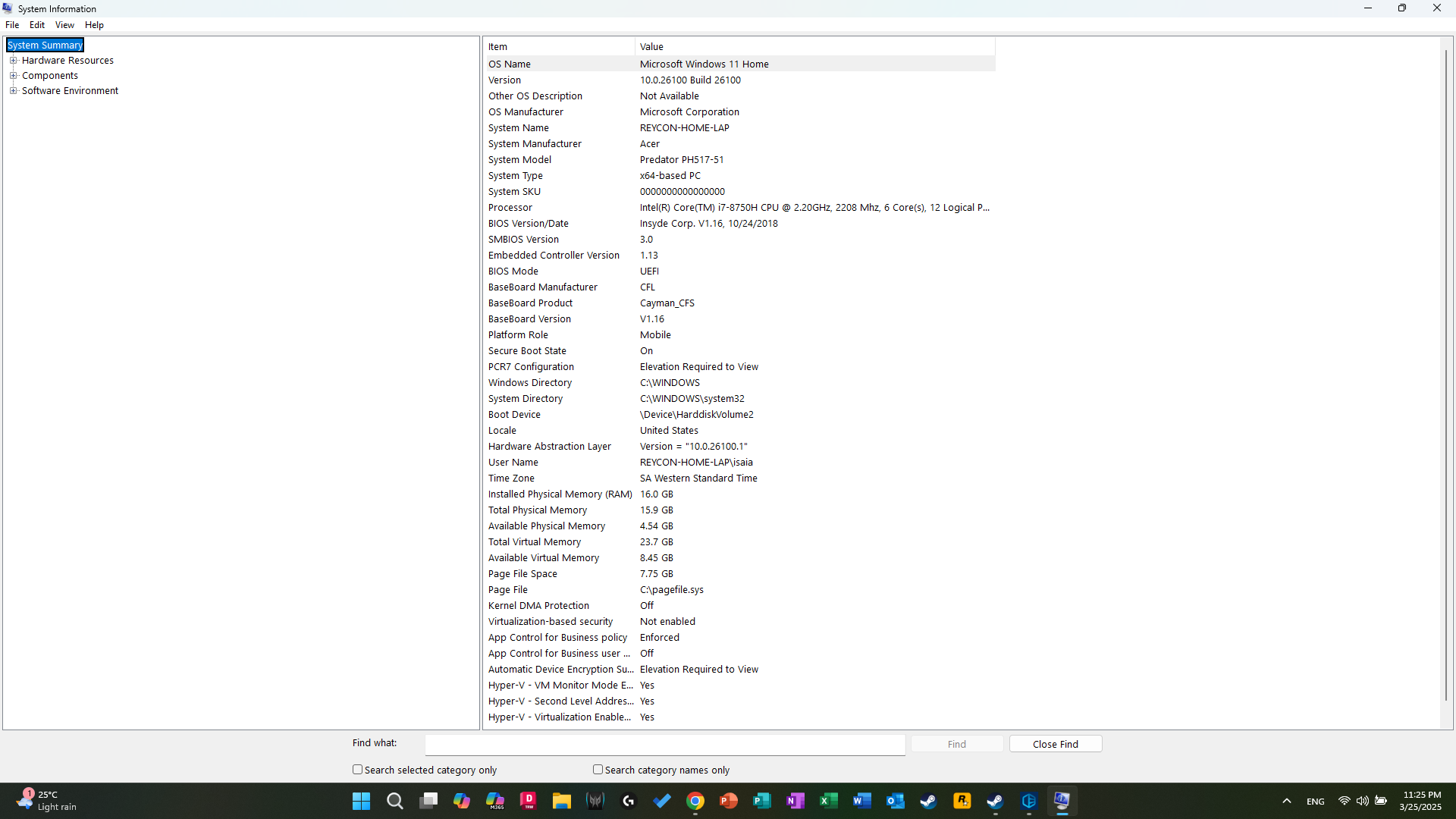Click the 'REYCON-HOME-LAP\isaia' user name value
Image resolution: width=1456 pixels, height=819 pixels.
(x=696, y=463)
